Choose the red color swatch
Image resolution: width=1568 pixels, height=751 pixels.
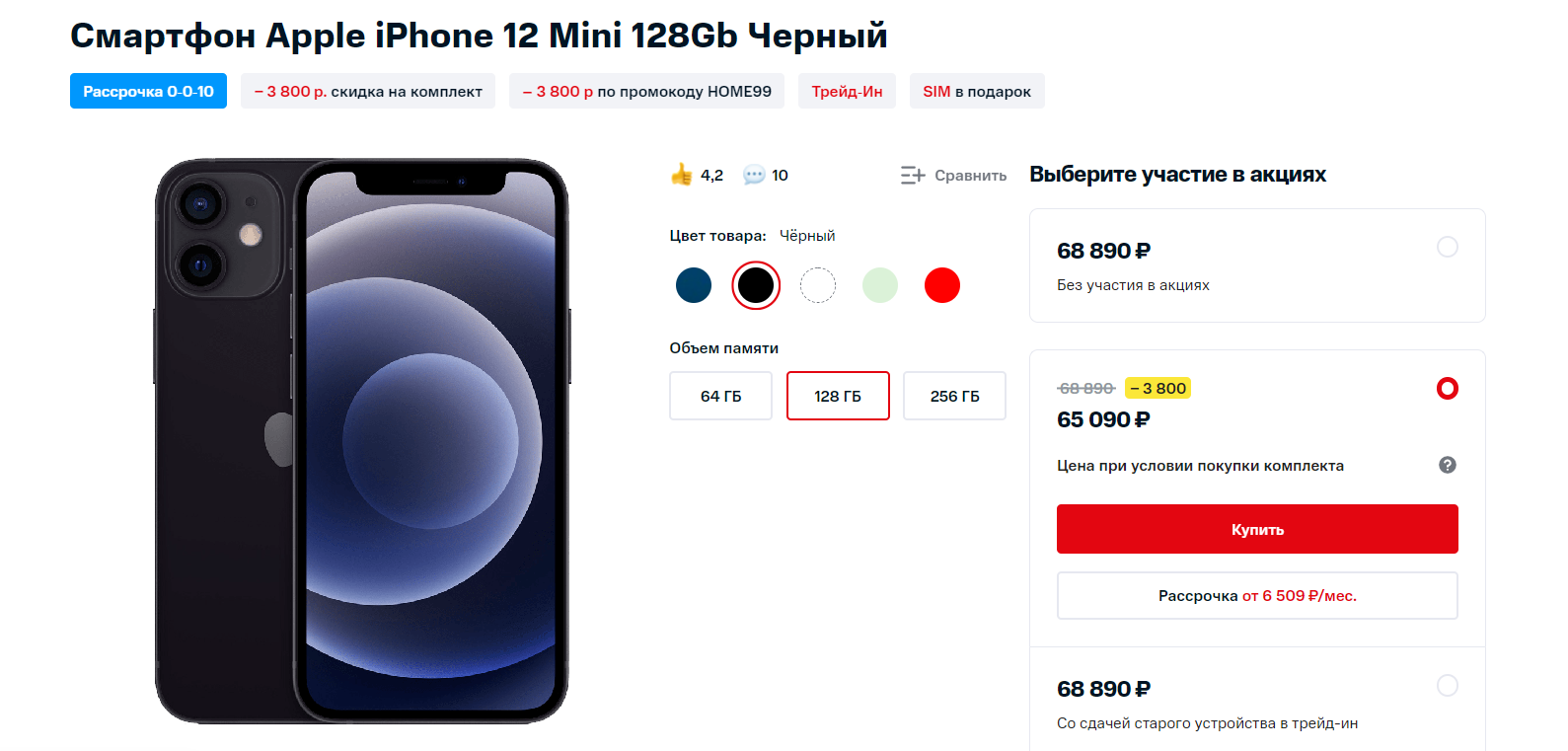click(942, 285)
